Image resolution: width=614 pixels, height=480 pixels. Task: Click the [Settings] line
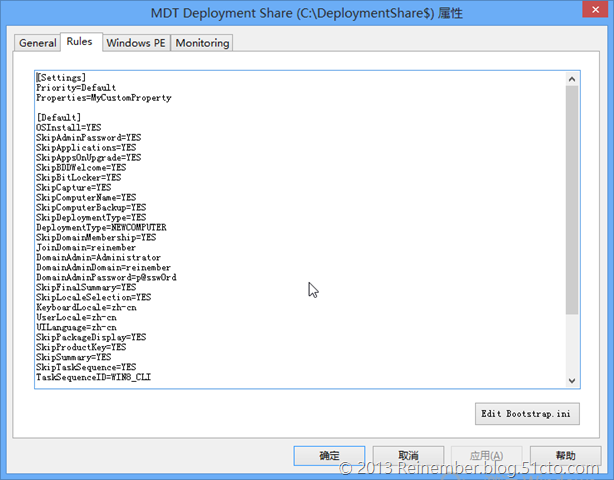click(61, 78)
